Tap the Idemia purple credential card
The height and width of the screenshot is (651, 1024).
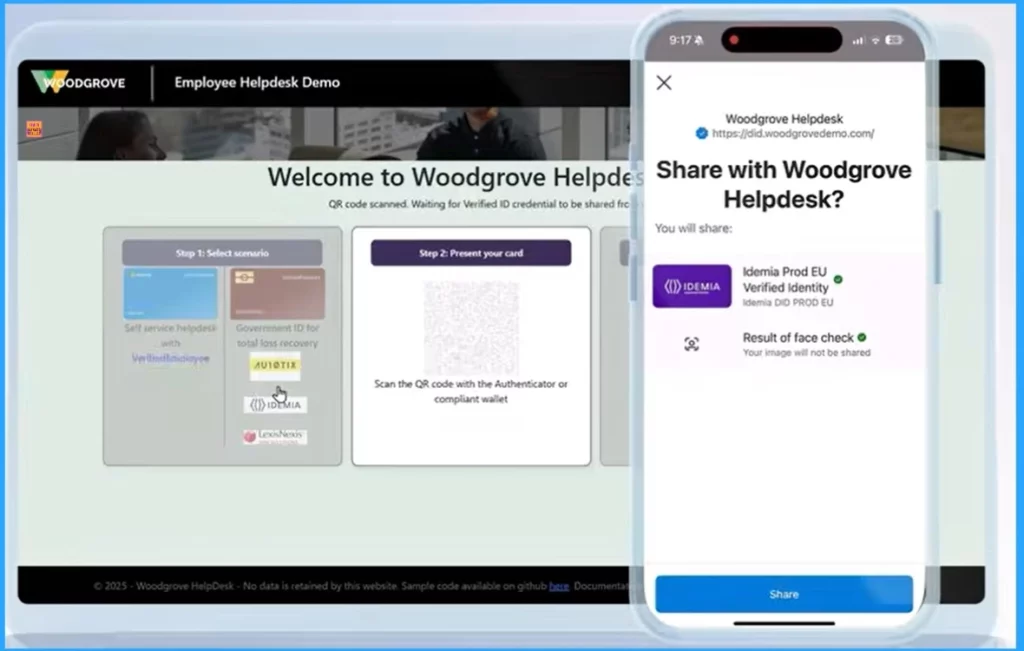click(x=692, y=286)
